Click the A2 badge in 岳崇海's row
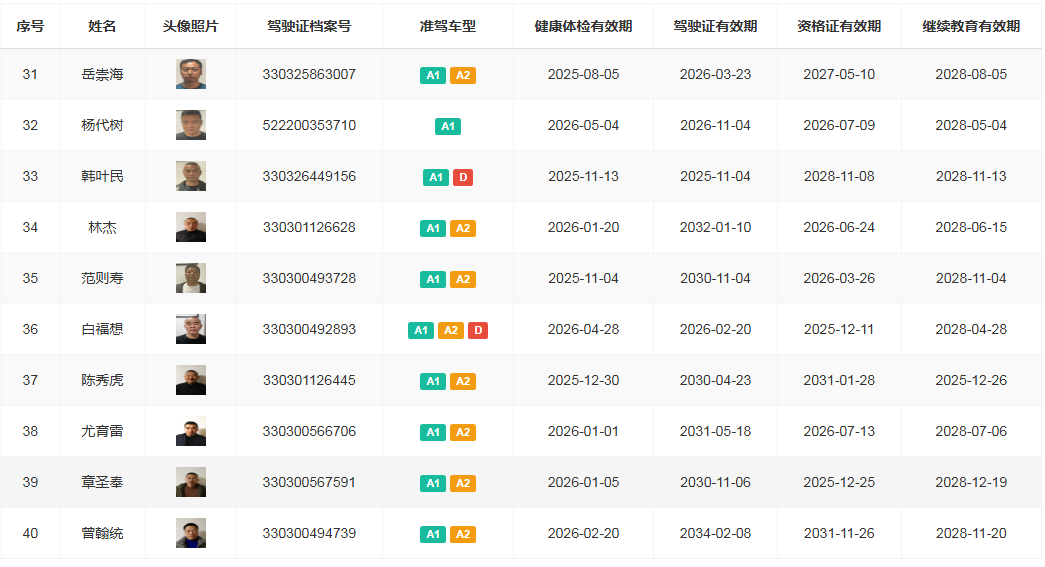 (463, 75)
